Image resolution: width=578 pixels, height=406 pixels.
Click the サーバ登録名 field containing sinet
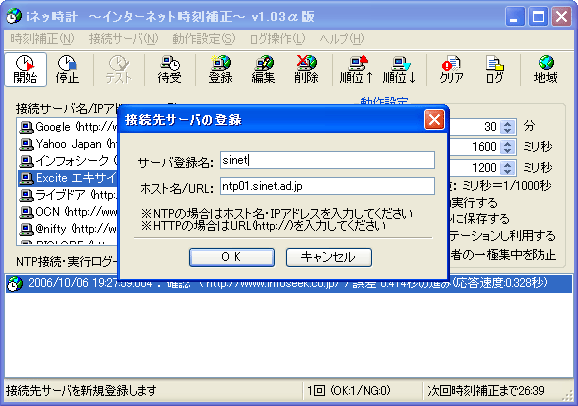[327, 160]
